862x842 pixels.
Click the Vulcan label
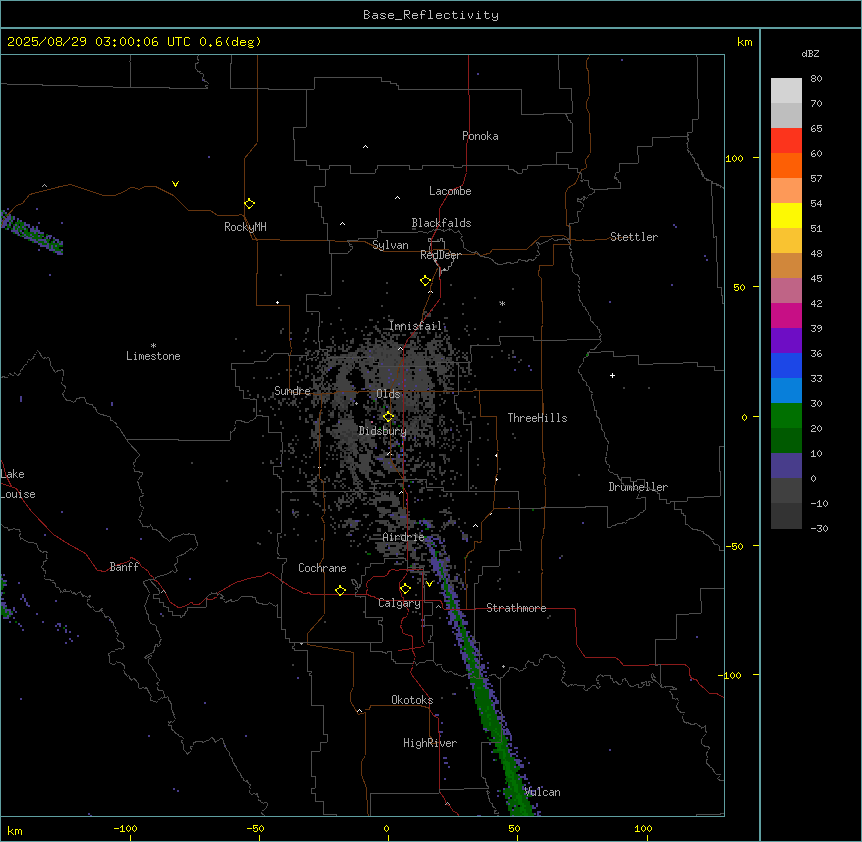click(x=543, y=792)
